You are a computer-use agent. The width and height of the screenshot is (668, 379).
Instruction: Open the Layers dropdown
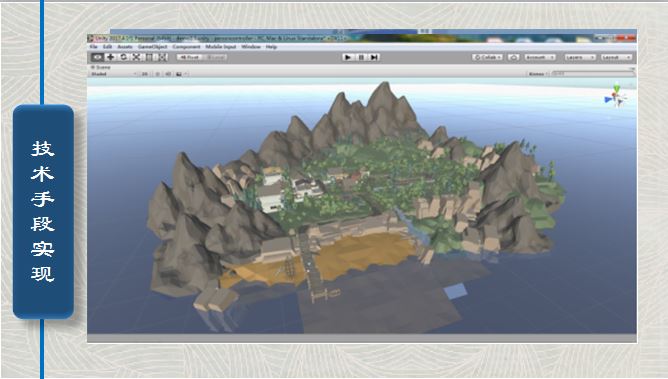580,57
